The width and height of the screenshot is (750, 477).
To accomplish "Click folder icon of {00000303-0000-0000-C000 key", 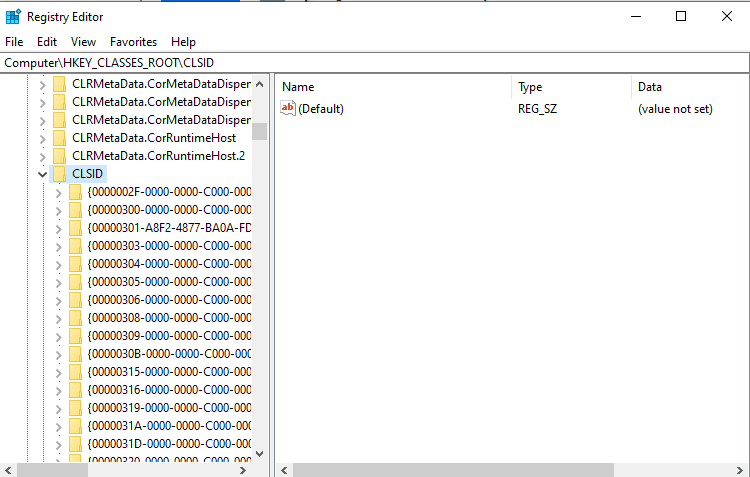I will [75, 246].
